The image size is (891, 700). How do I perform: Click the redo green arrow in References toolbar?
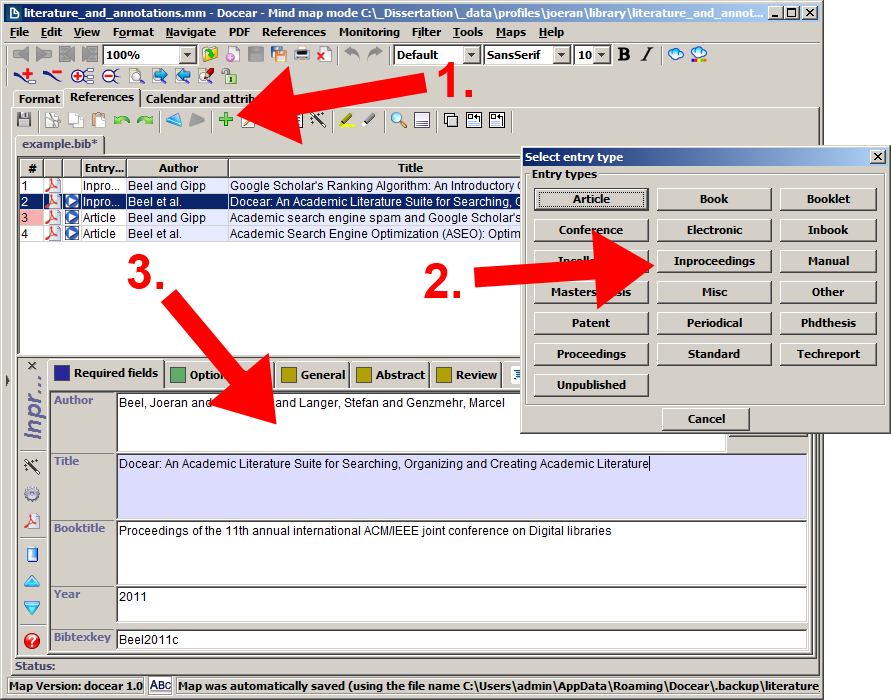(x=145, y=120)
